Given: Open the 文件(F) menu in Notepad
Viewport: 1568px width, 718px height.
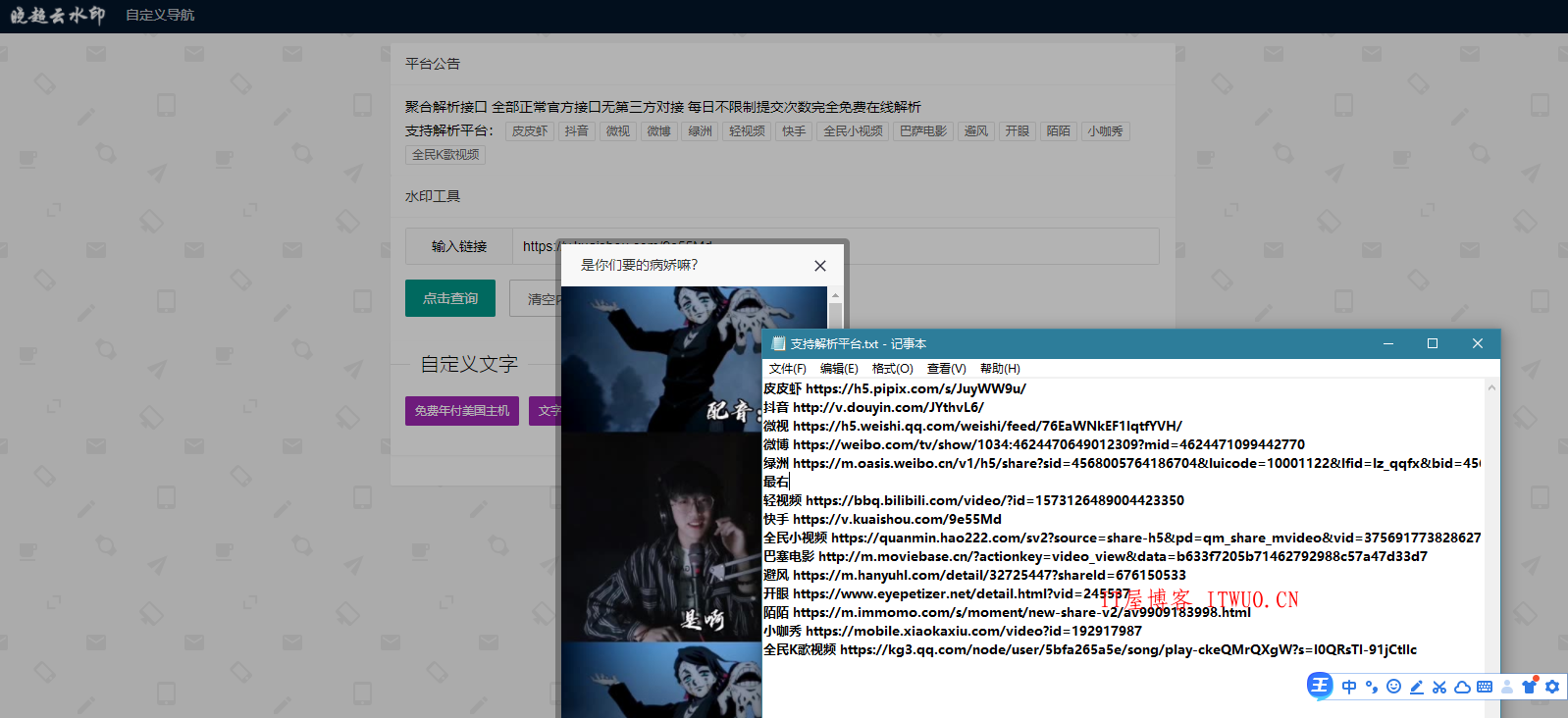Looking at the screenshot, I should [788, 369].
